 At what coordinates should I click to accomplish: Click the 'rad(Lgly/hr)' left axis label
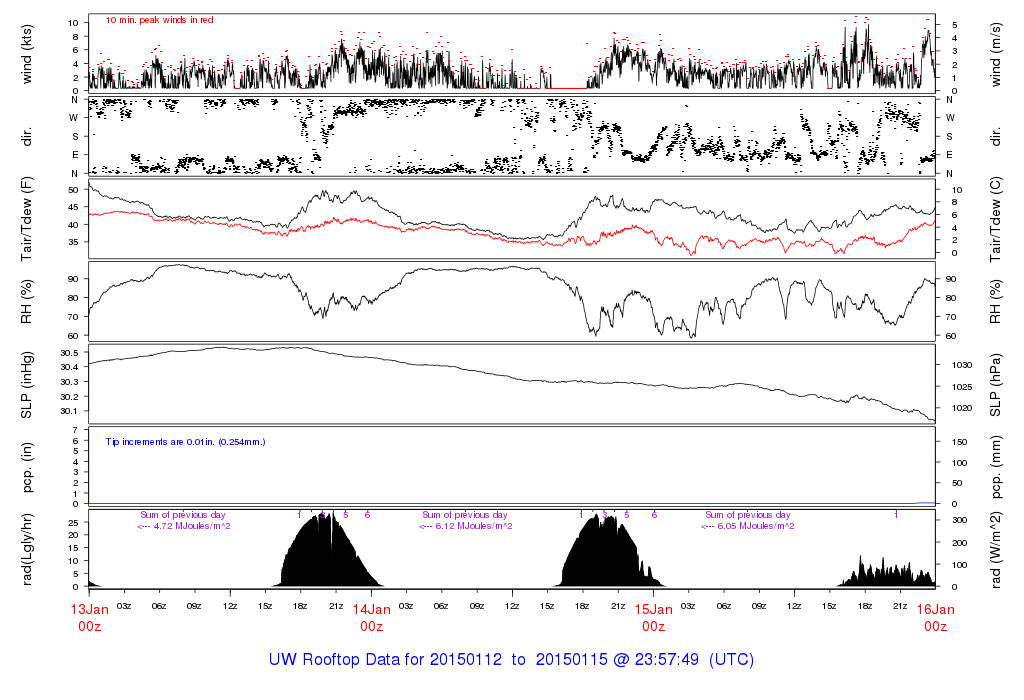(27, 549)
